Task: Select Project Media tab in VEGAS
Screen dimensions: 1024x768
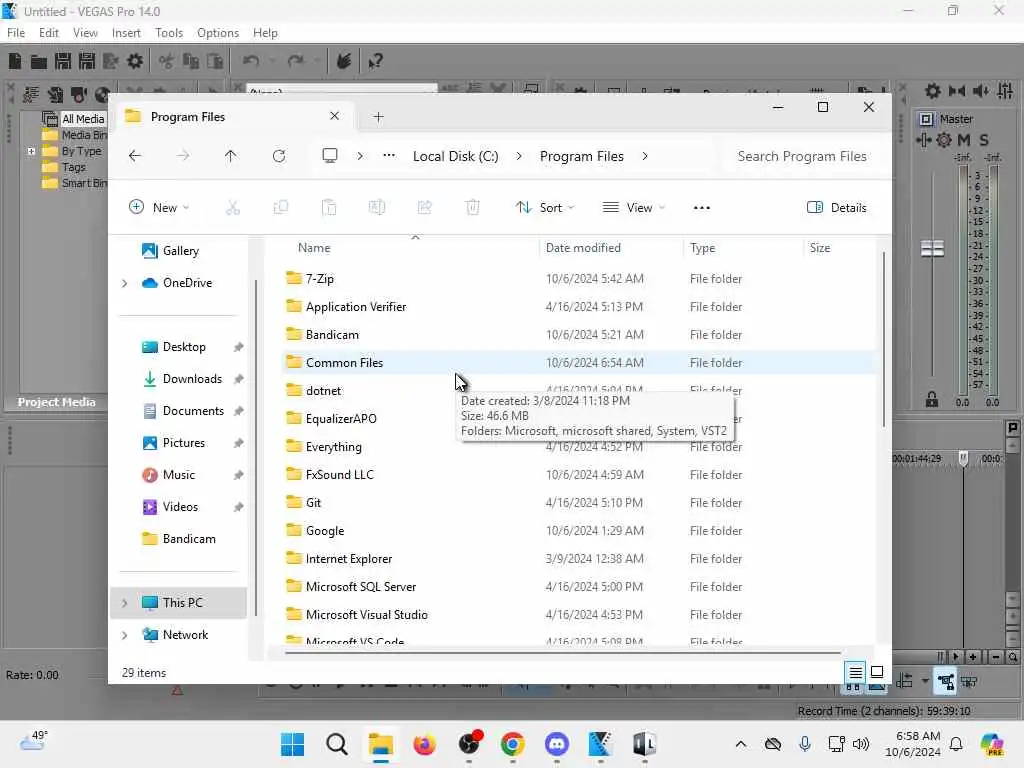Action: pos(56,402)
